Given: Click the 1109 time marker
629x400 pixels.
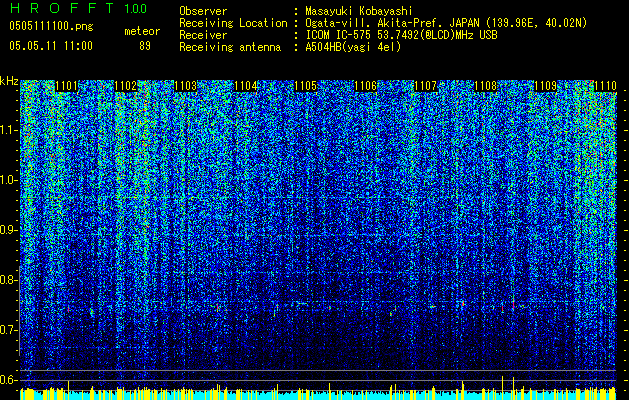Looking at the screenshot, I should coord(546,86).
